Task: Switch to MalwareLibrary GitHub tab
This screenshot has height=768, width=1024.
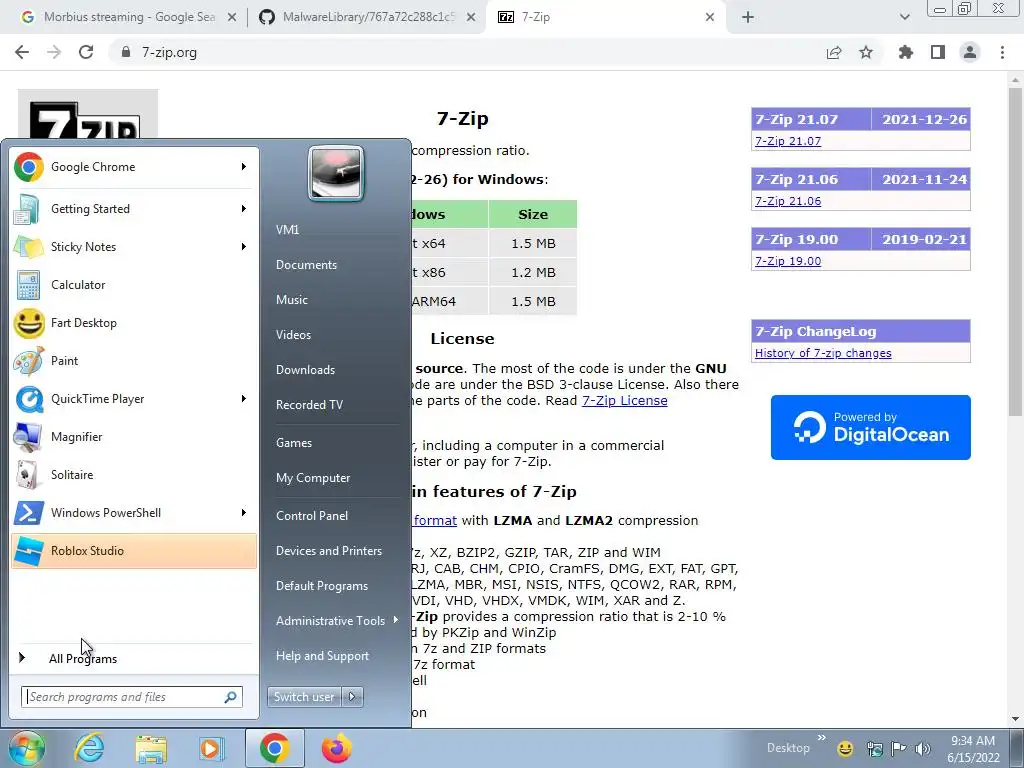Action: click(x=366, y=18)
